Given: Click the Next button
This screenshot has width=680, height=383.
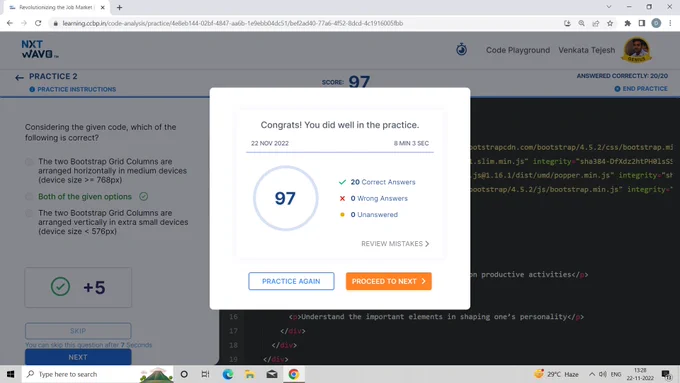Looking at the screenshot, I should tap(78, 357).
